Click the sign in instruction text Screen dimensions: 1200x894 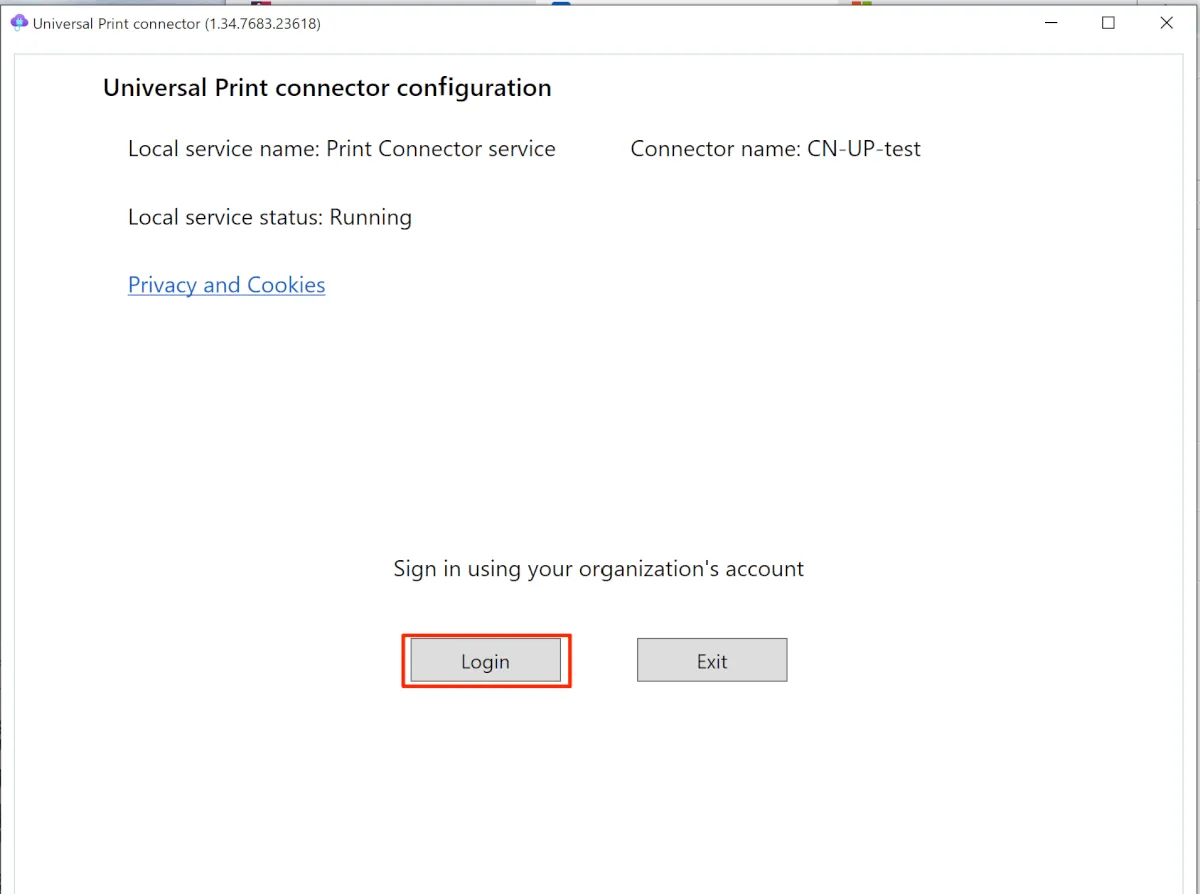(598, 569)
